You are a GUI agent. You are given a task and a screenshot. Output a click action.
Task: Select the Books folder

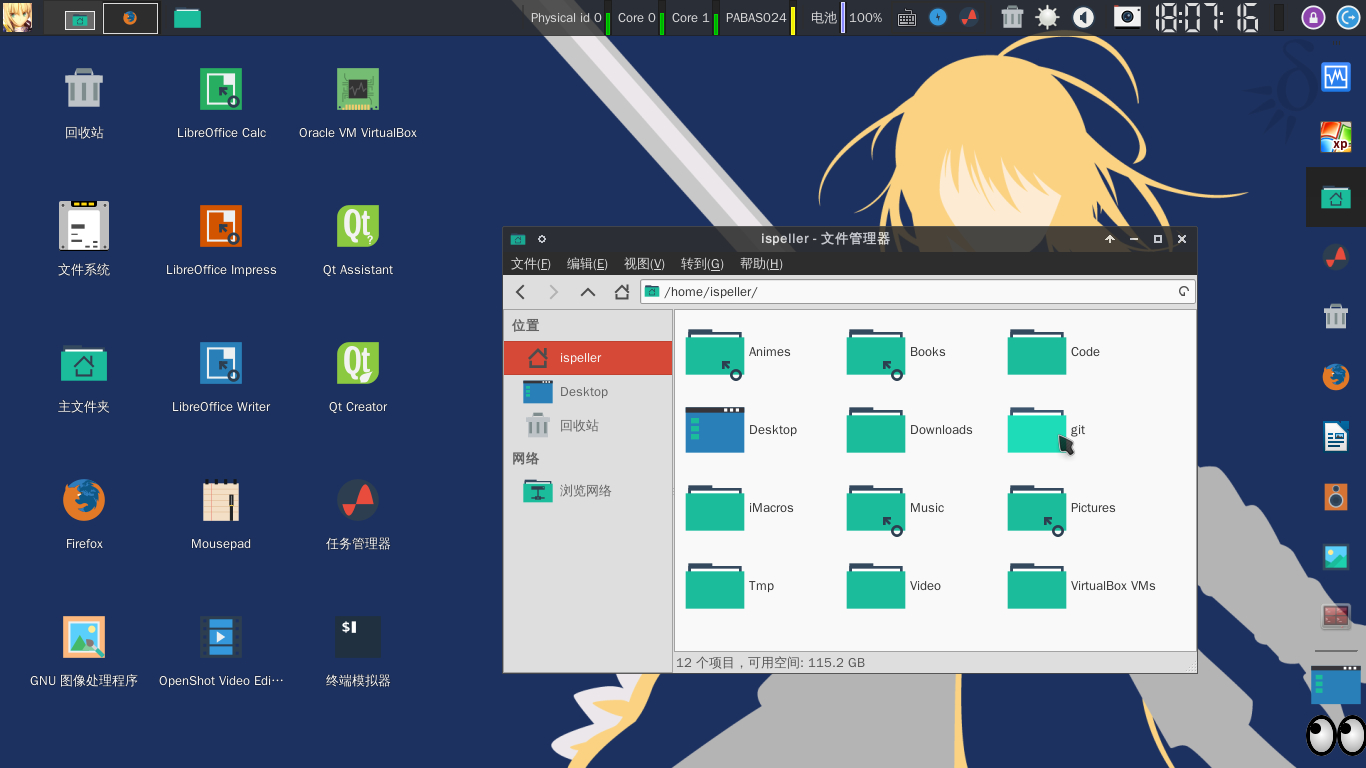[896, 352]
